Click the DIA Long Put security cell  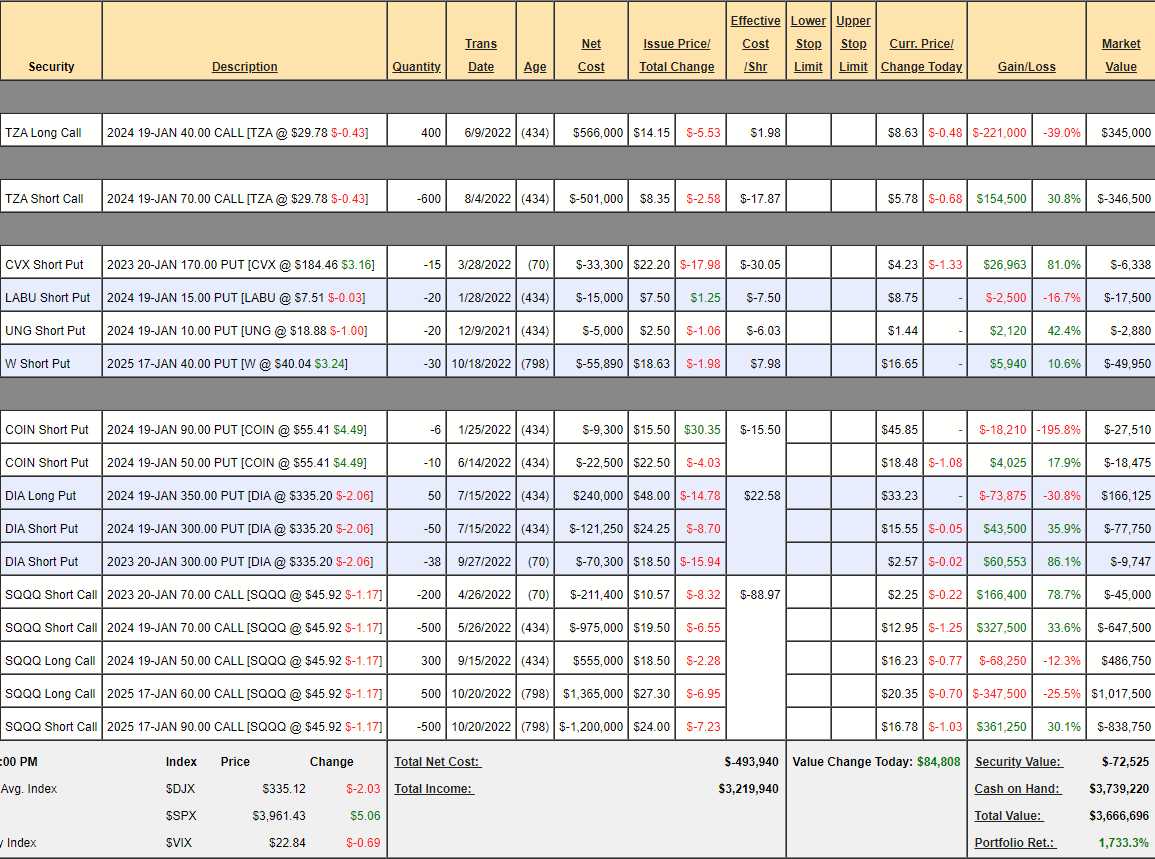(41, 496)
